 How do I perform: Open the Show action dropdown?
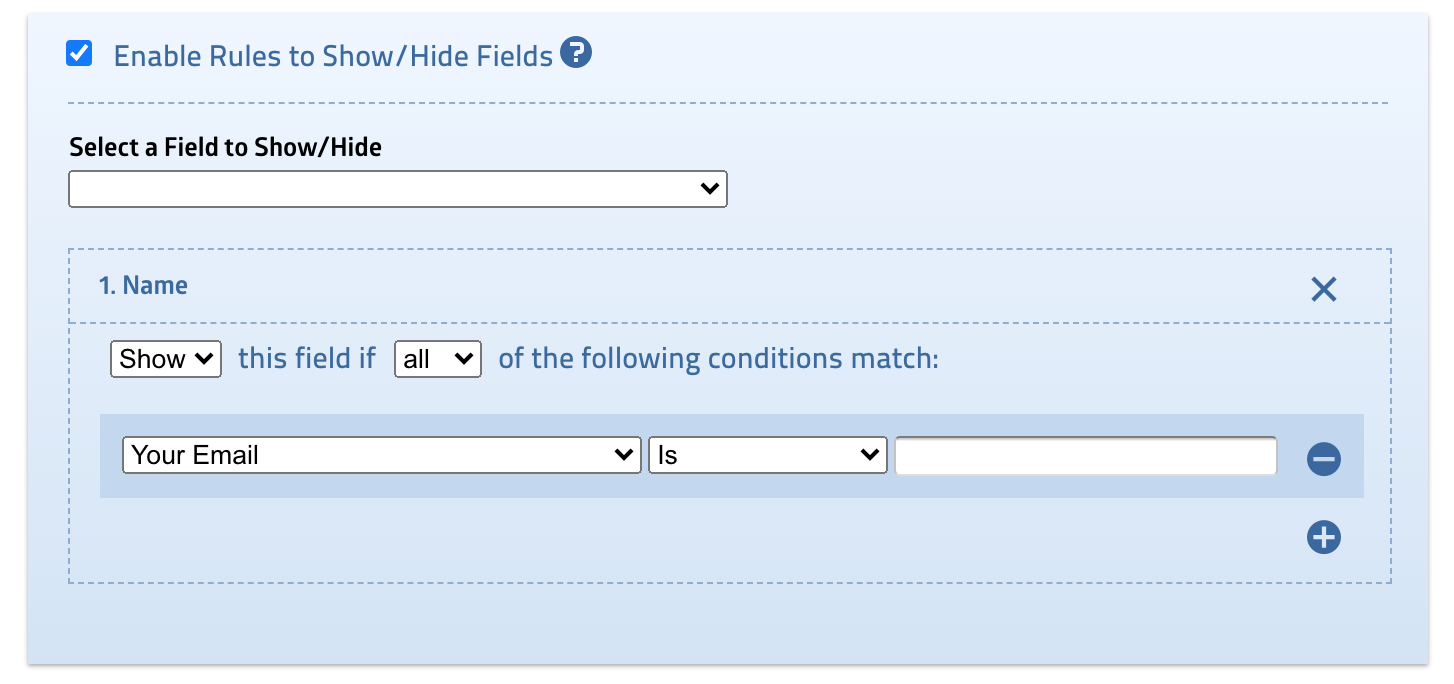(x=165, y=359)
